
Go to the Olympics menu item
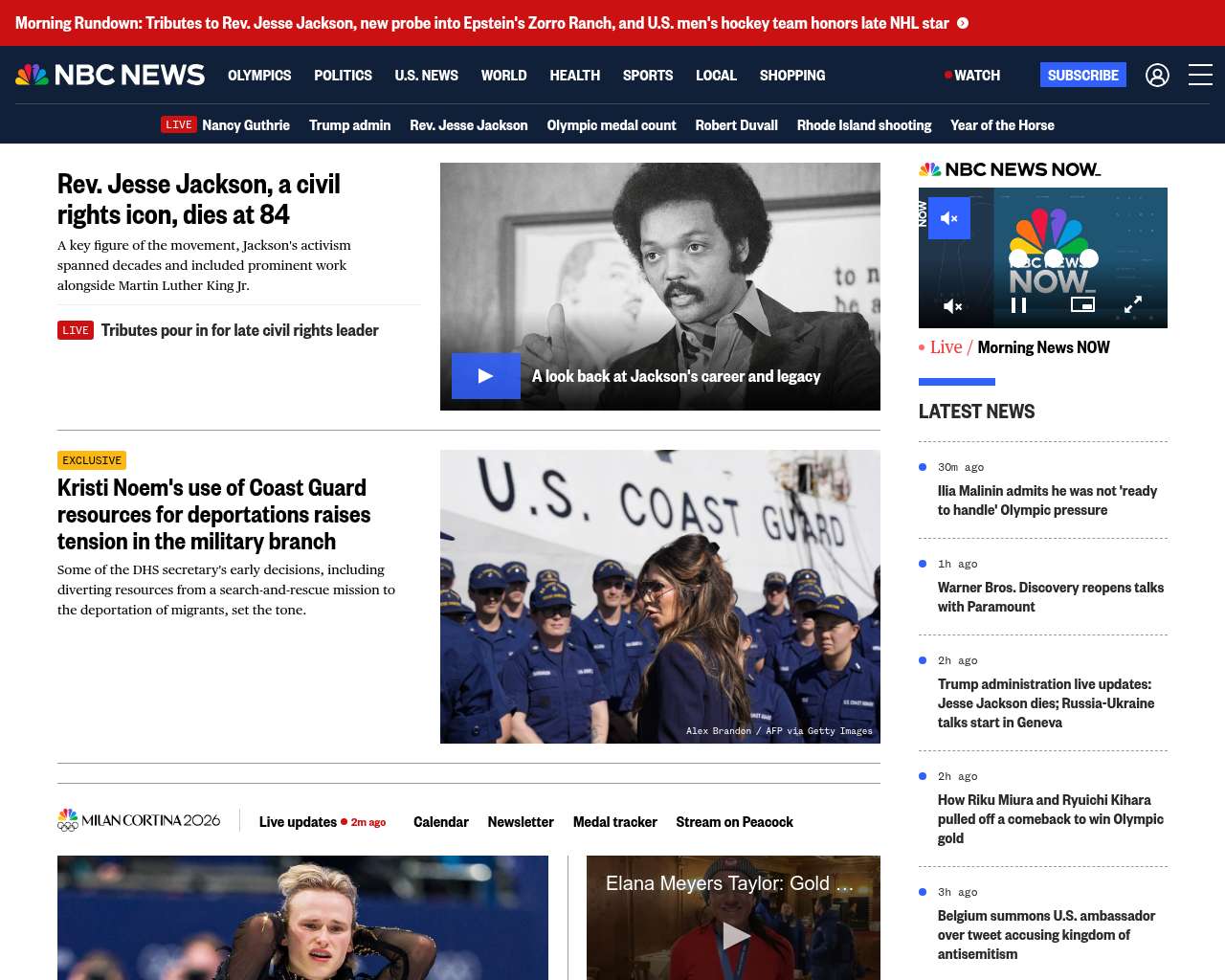[x=259, y=75]
